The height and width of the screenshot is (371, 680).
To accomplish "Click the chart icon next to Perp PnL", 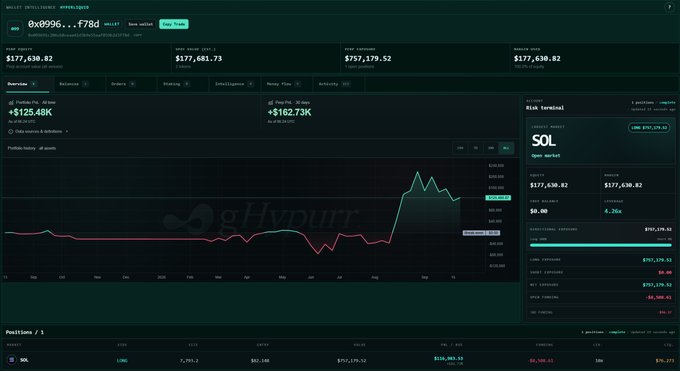I will click(271, 102).
